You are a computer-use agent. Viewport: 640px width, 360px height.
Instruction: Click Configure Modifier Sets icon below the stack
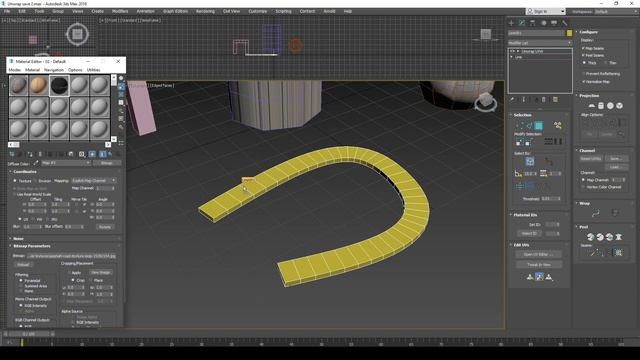[x=555, y=100]
